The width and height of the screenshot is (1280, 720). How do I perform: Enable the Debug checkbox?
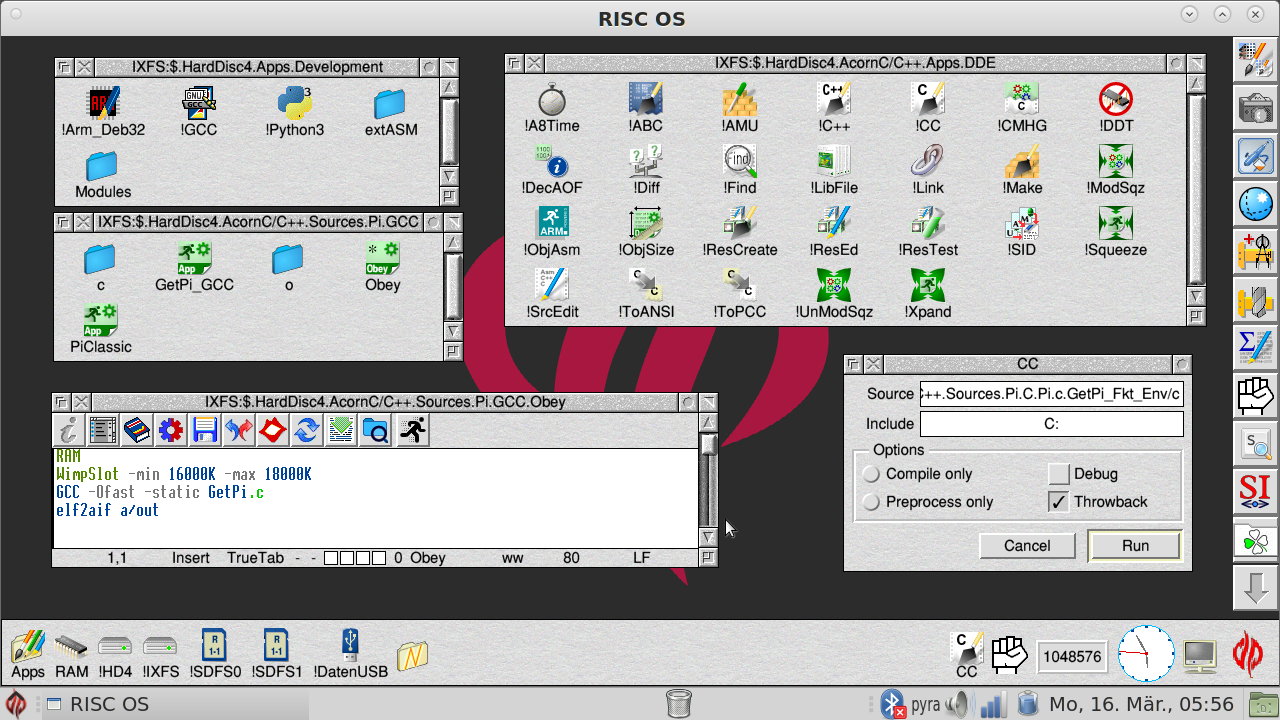click(x=1057, y=474)
